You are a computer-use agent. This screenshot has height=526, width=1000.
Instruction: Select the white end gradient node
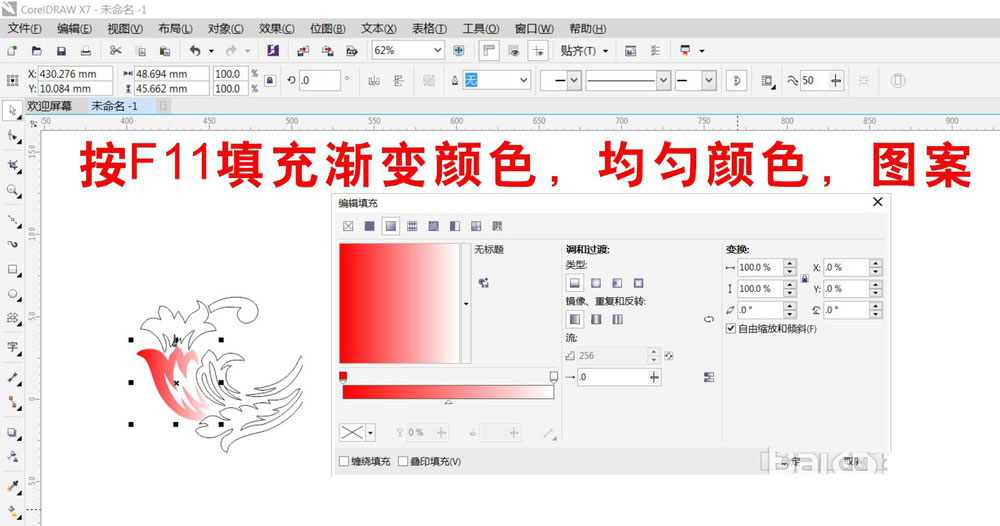pyautogui.click(x=554, y=377)
